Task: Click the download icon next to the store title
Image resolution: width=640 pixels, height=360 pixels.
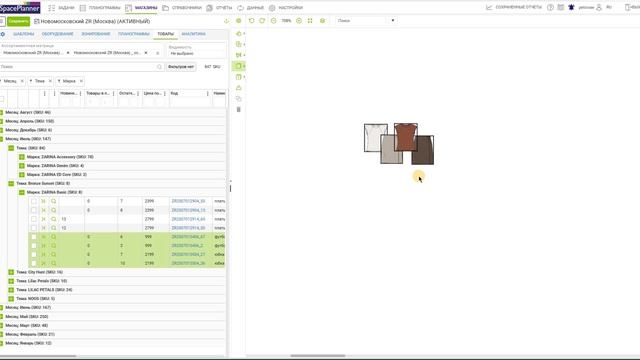Action: click(x=226, y=21)
